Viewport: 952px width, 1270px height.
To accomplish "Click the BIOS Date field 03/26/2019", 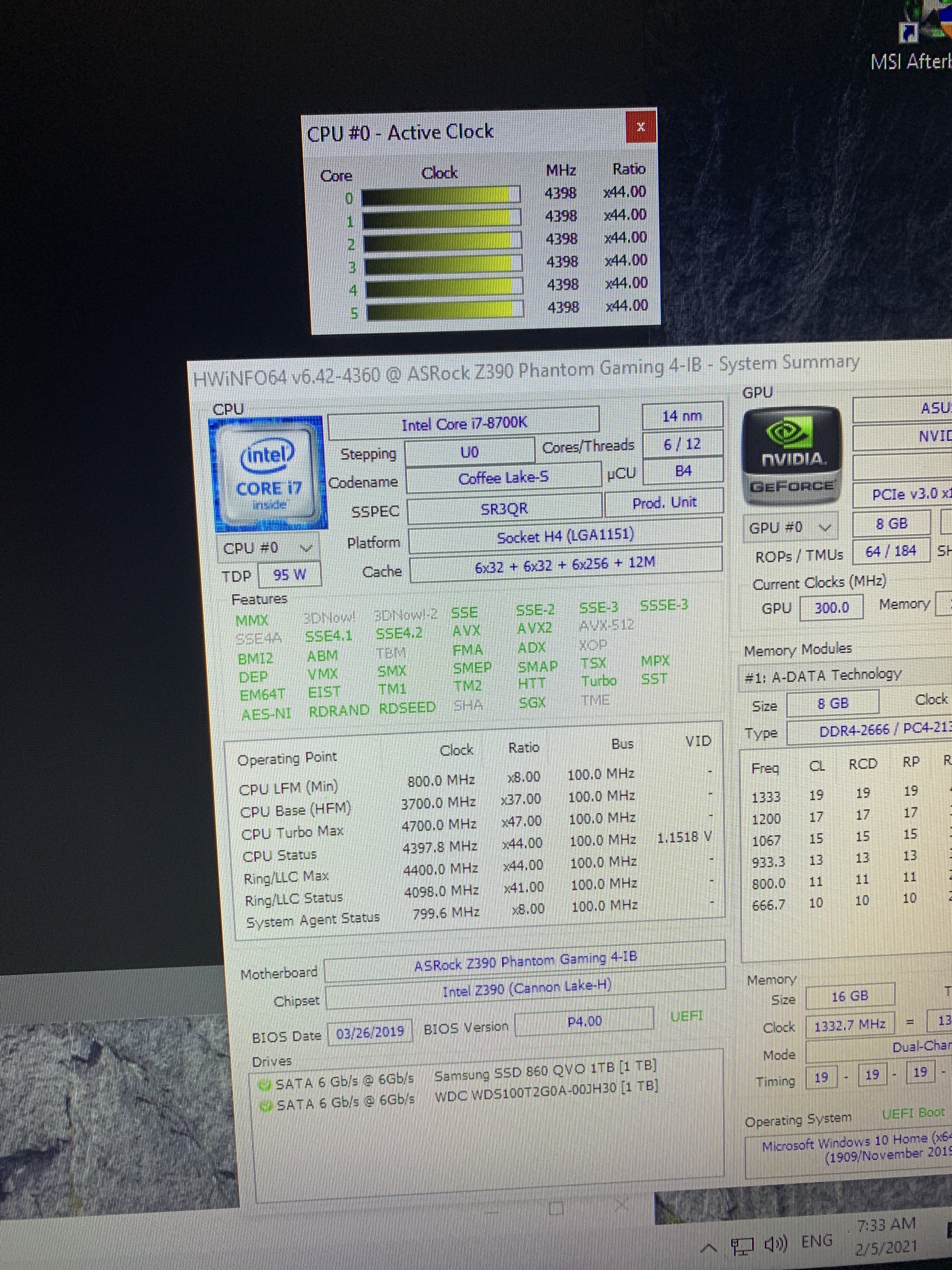I will [370, 1032].
